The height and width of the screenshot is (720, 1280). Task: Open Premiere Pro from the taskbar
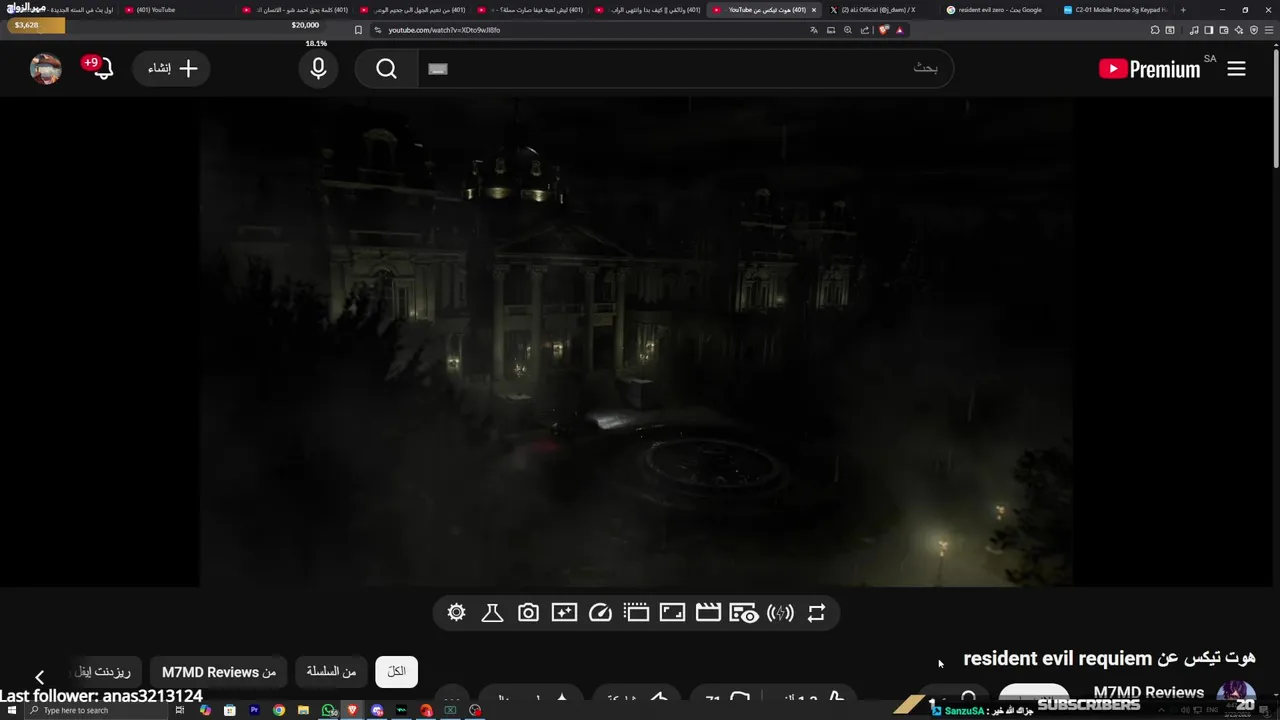pyautogui.click(x=254, y=710)
